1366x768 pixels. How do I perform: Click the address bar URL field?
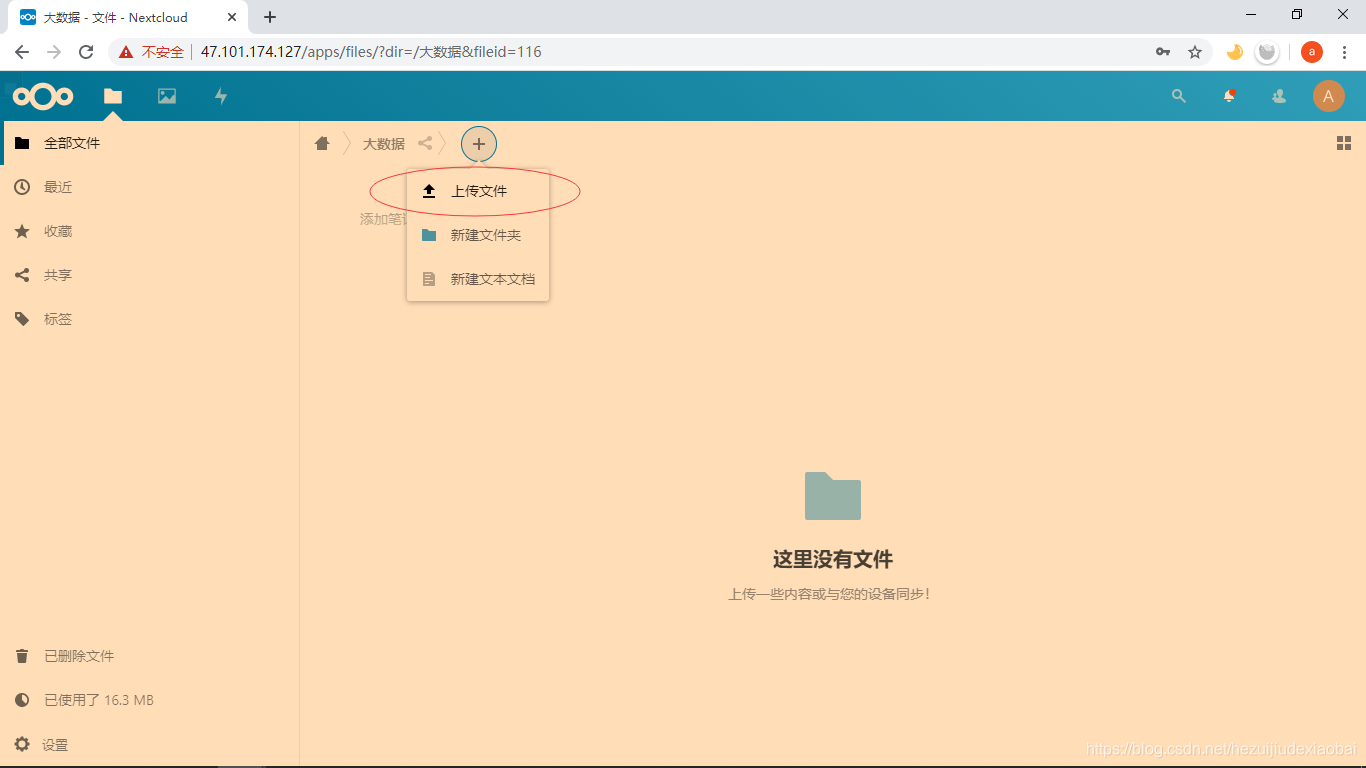[x=660, y=52]
